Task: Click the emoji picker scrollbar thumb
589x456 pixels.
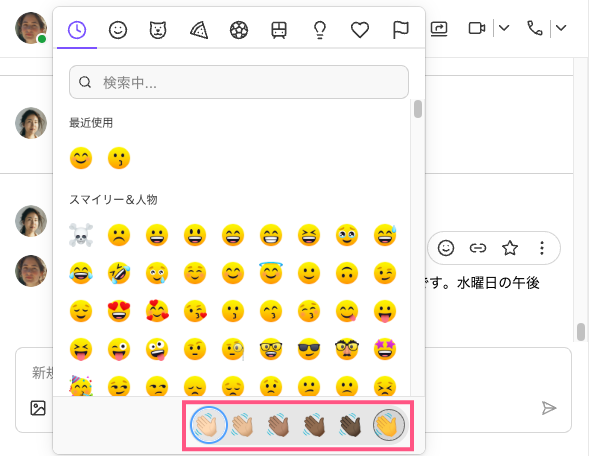Action: [x=418, y=109]
